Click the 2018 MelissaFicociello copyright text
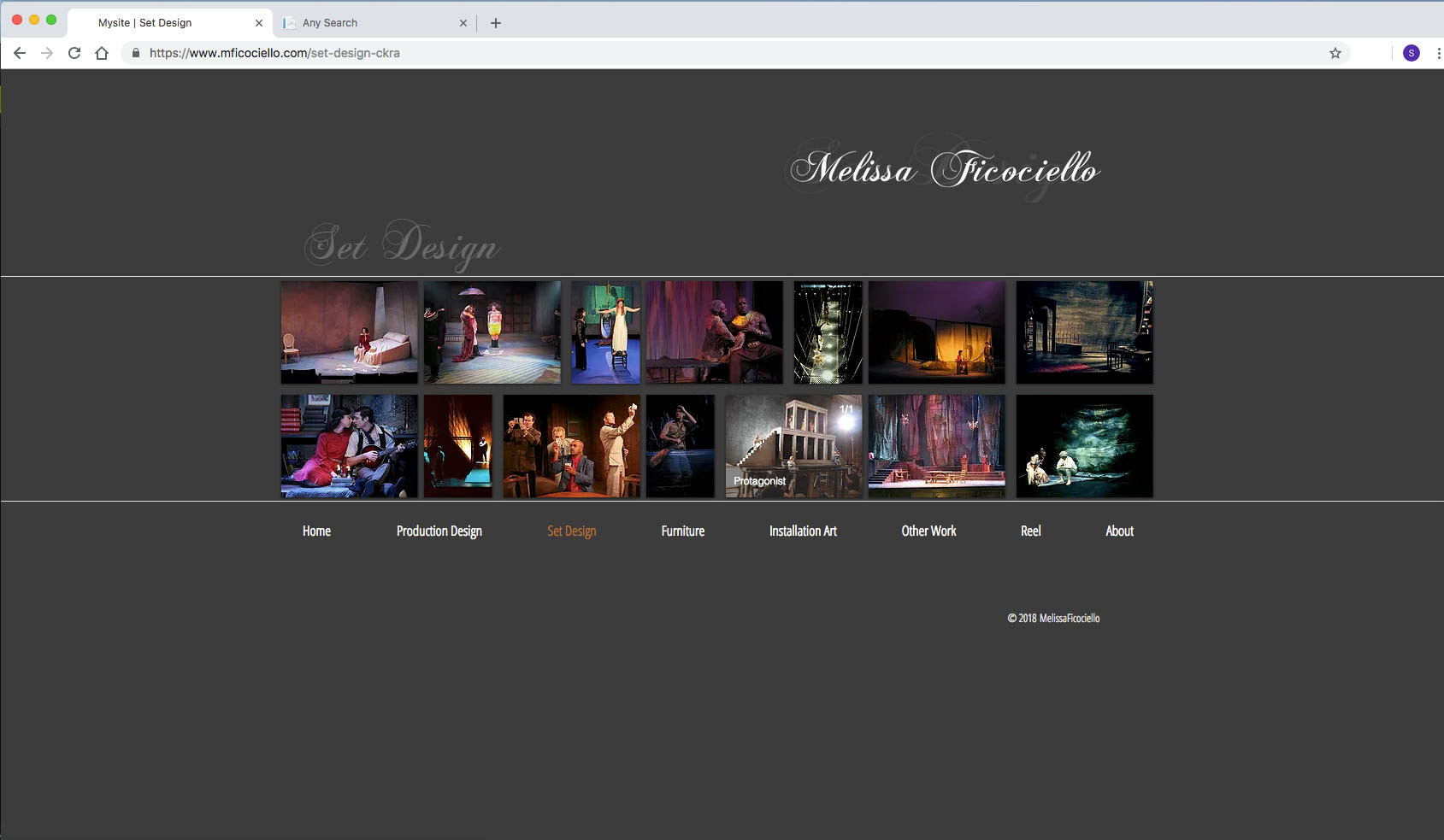This screenshot has height=840, width=1444. pos(1053,618)
